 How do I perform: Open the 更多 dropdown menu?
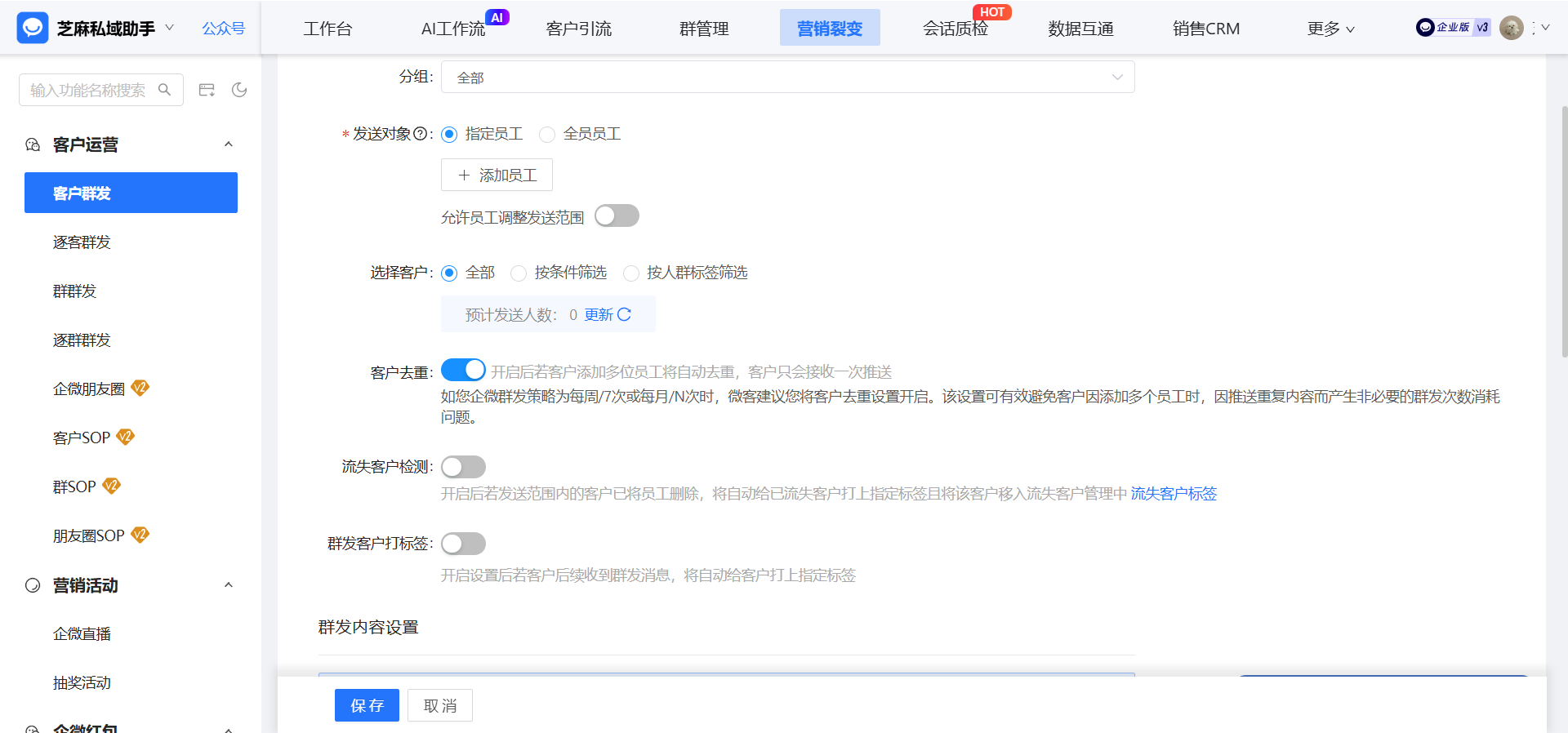(x=1330, y=29)
